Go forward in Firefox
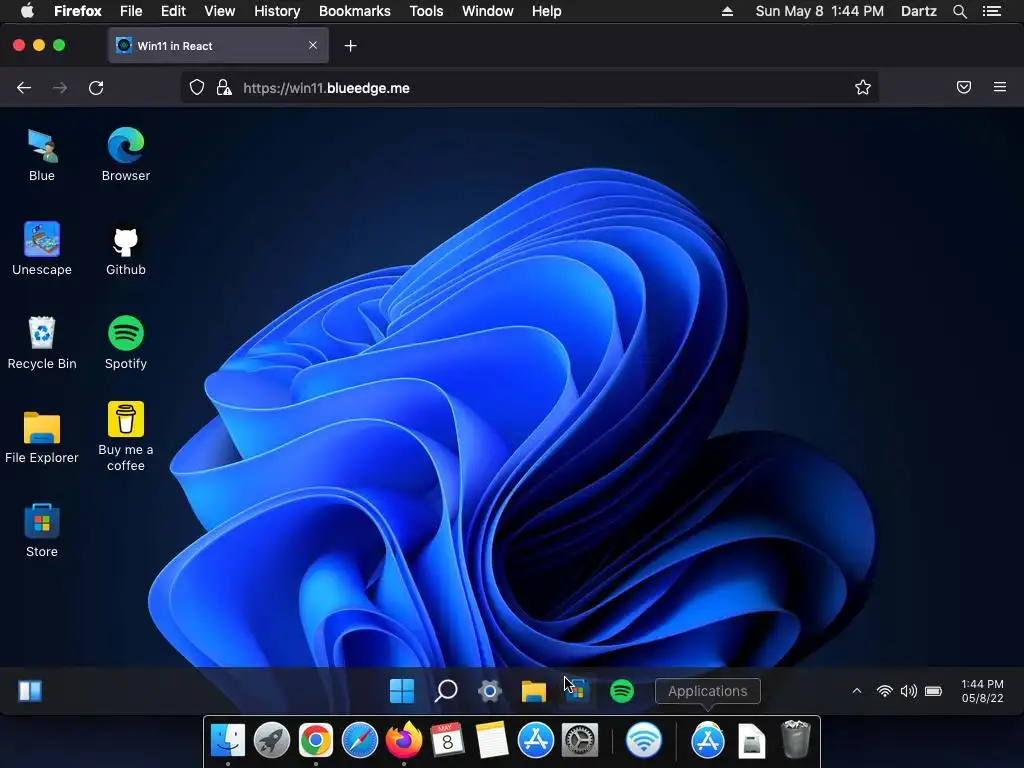Viewport: 1024px width, 768px height. coord(60,88)
